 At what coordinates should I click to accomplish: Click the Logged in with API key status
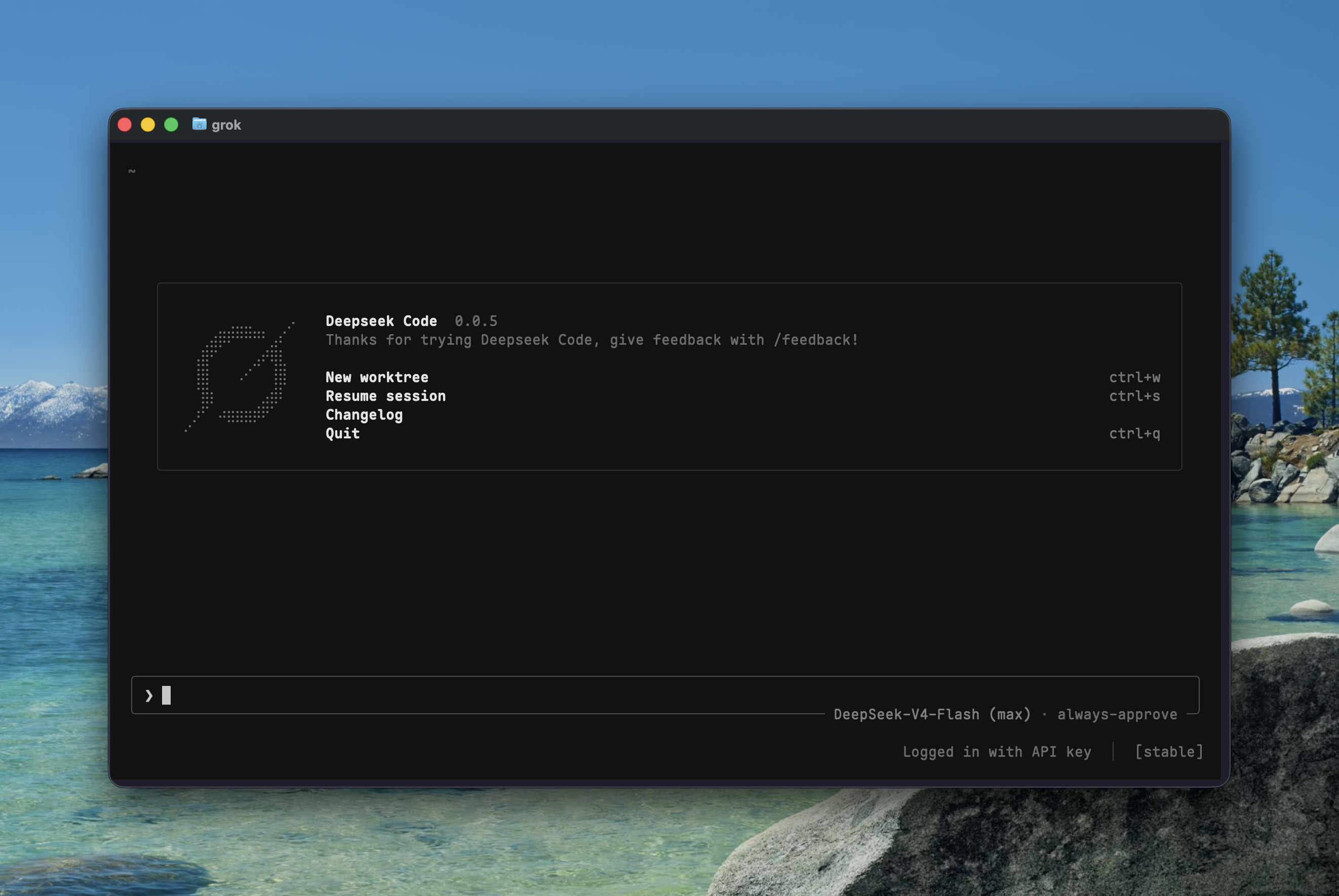tap(997, 751)
